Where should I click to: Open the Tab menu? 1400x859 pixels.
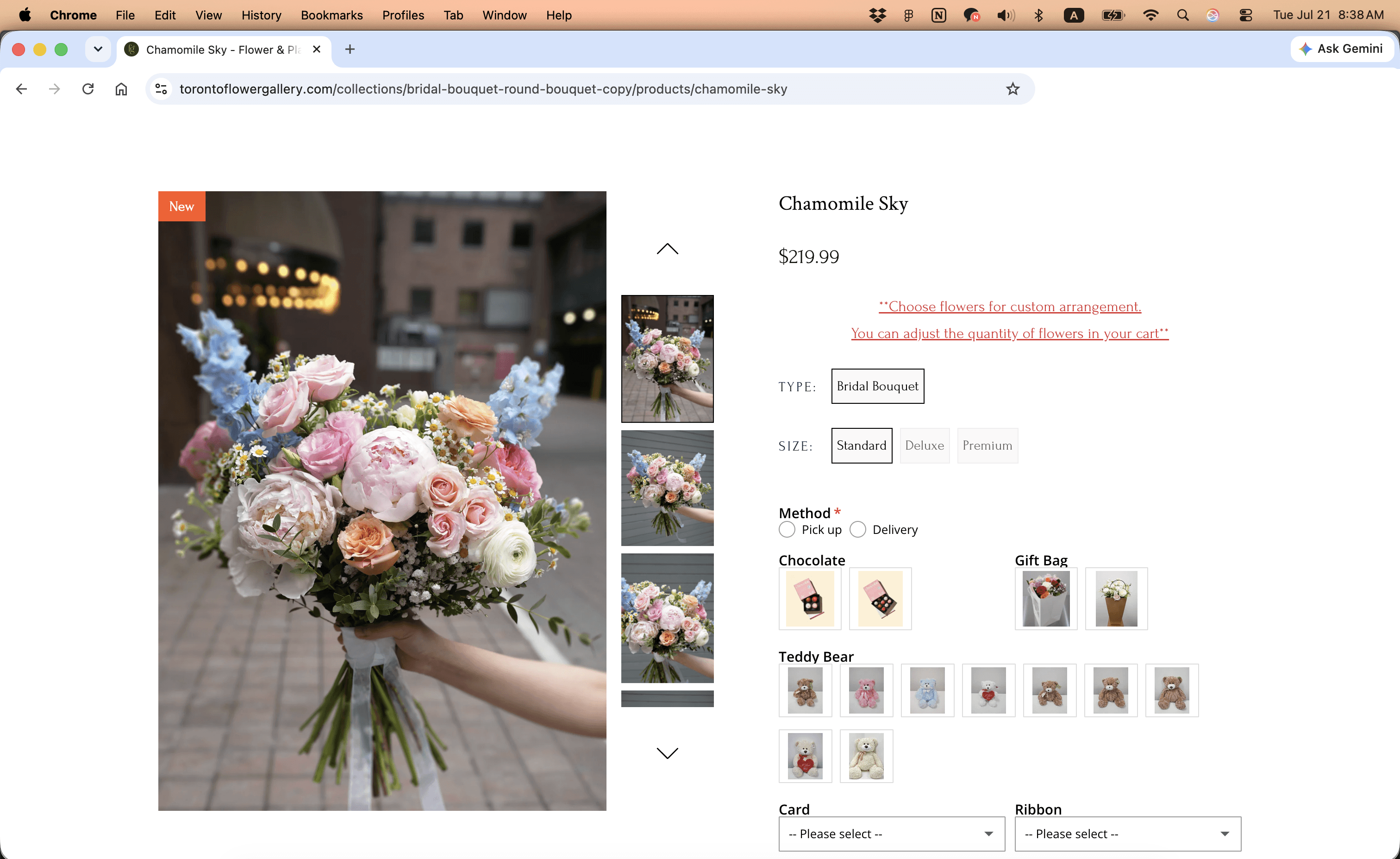point(453,15)
